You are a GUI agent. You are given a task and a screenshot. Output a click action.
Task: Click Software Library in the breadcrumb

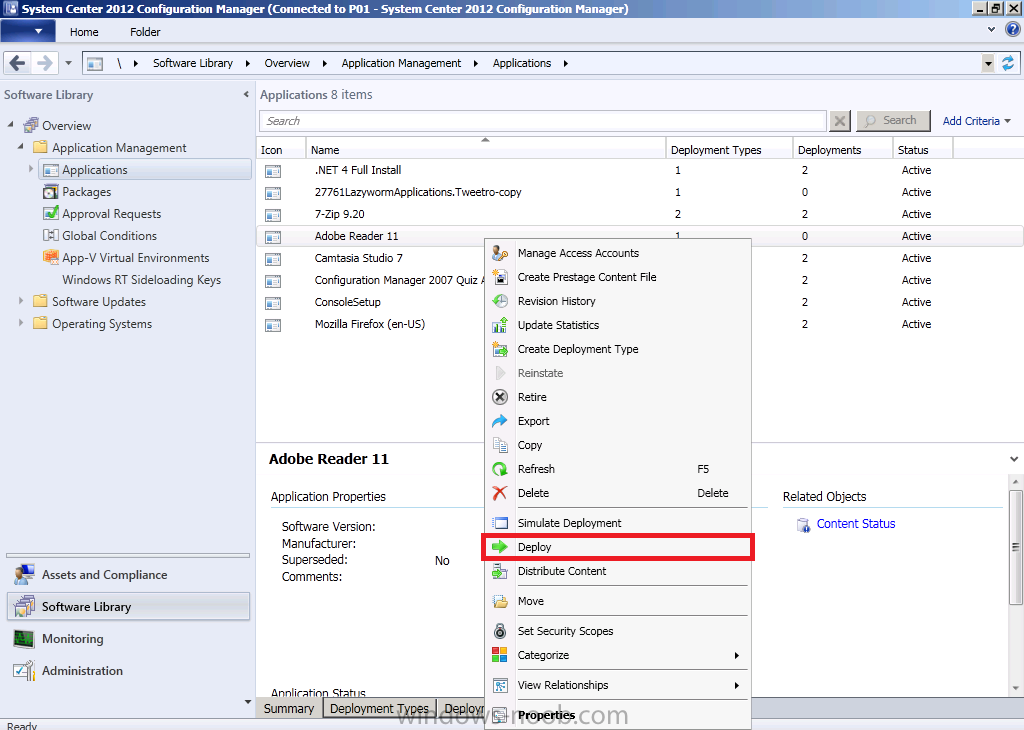[x=193, y=63]
